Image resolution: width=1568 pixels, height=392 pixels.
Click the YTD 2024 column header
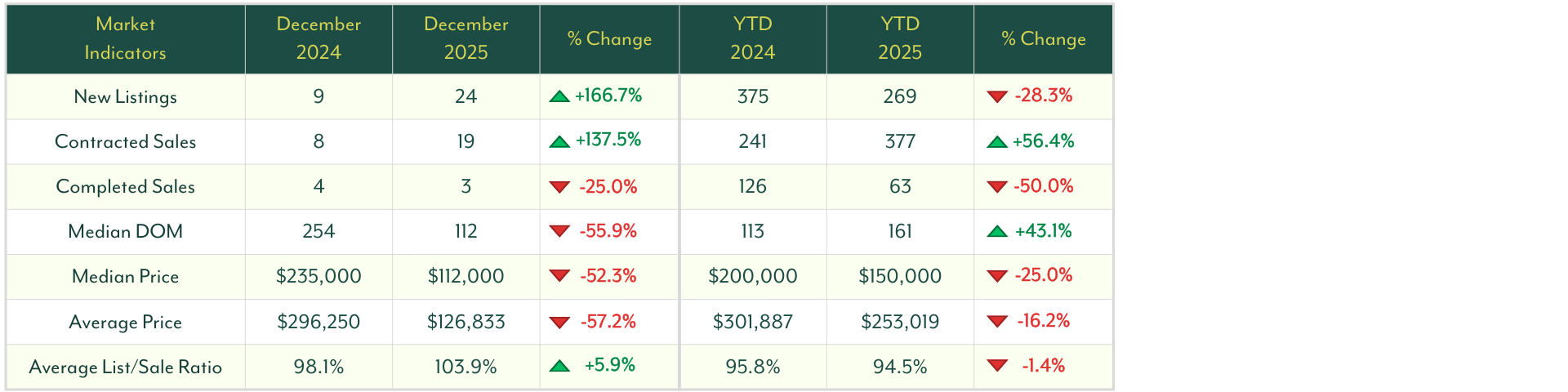pos(752,38)
